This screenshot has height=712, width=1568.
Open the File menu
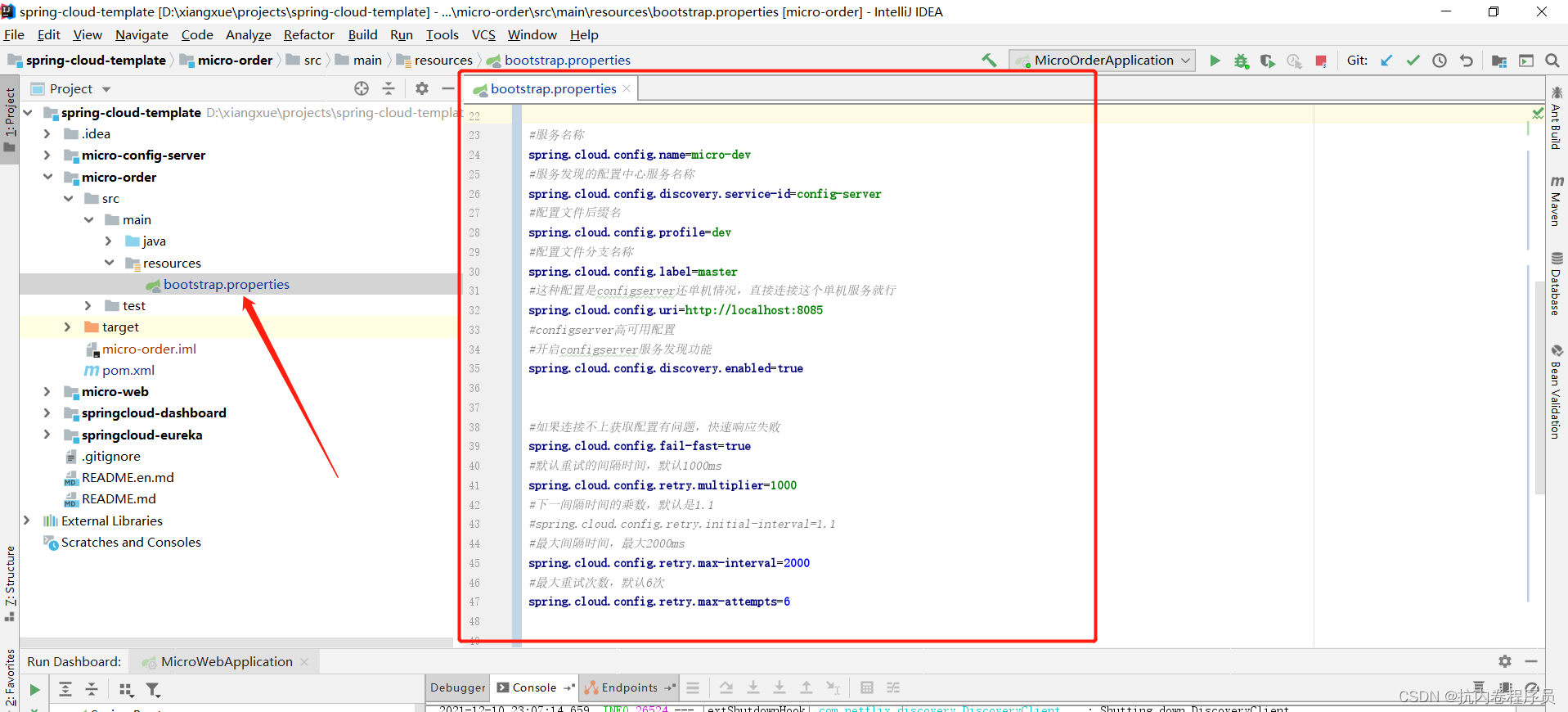[x=14, y=34]
